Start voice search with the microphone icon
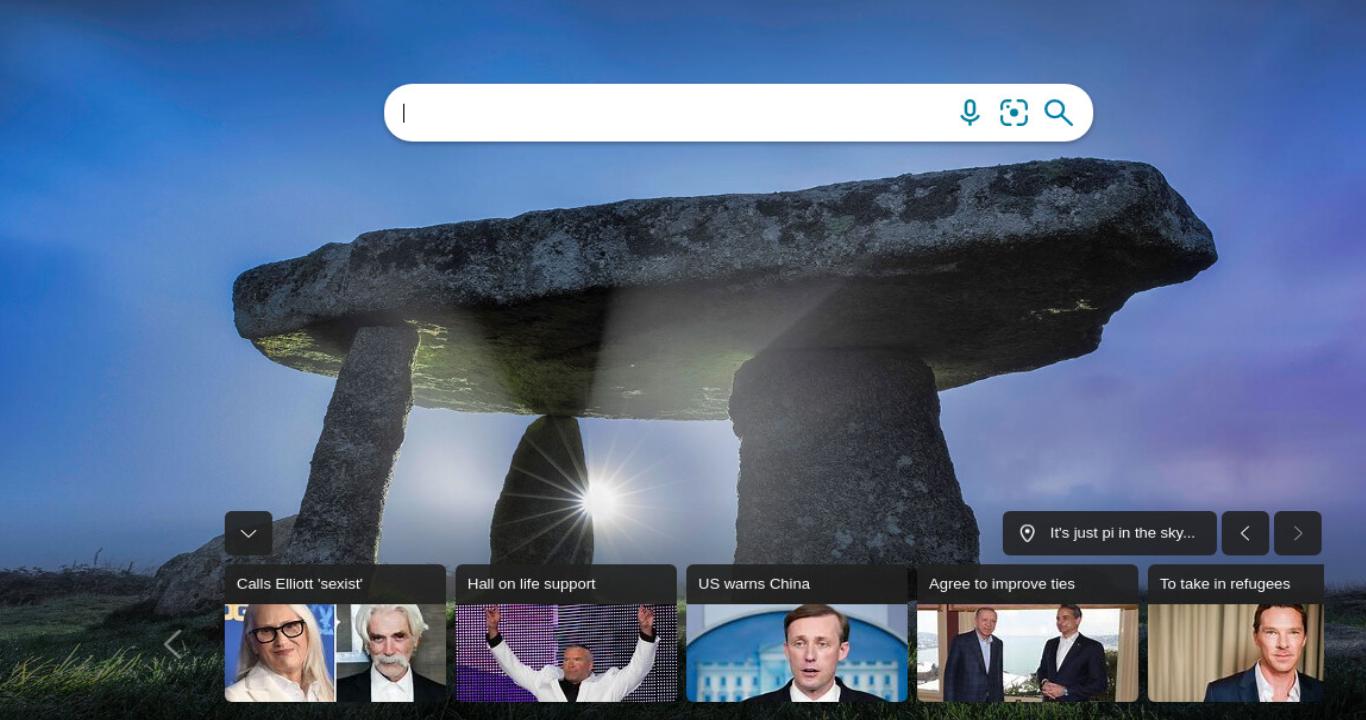Viewport: 1366px width, 720px height. click(x=969, y=113)
